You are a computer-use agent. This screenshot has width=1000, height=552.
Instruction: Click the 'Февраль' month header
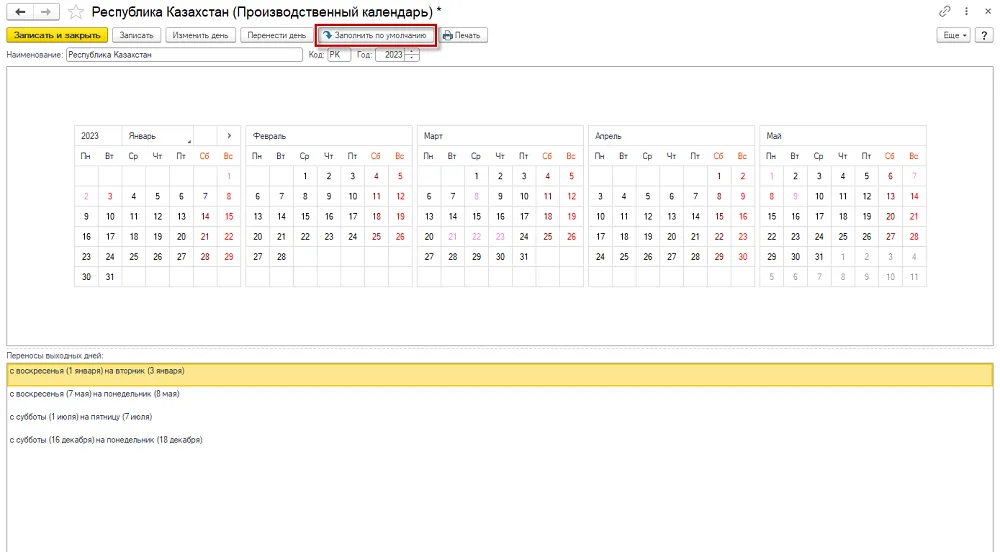pyautogui.click(x=329, y=136)
